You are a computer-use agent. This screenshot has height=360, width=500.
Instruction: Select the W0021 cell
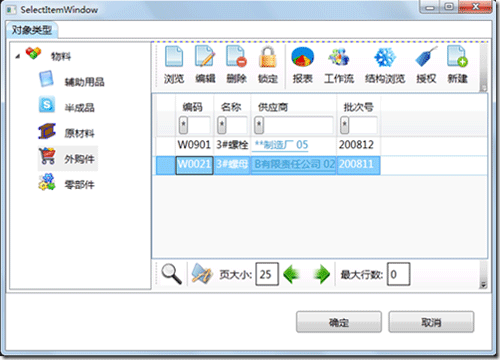pyautogui.click(x=194, y=164)
